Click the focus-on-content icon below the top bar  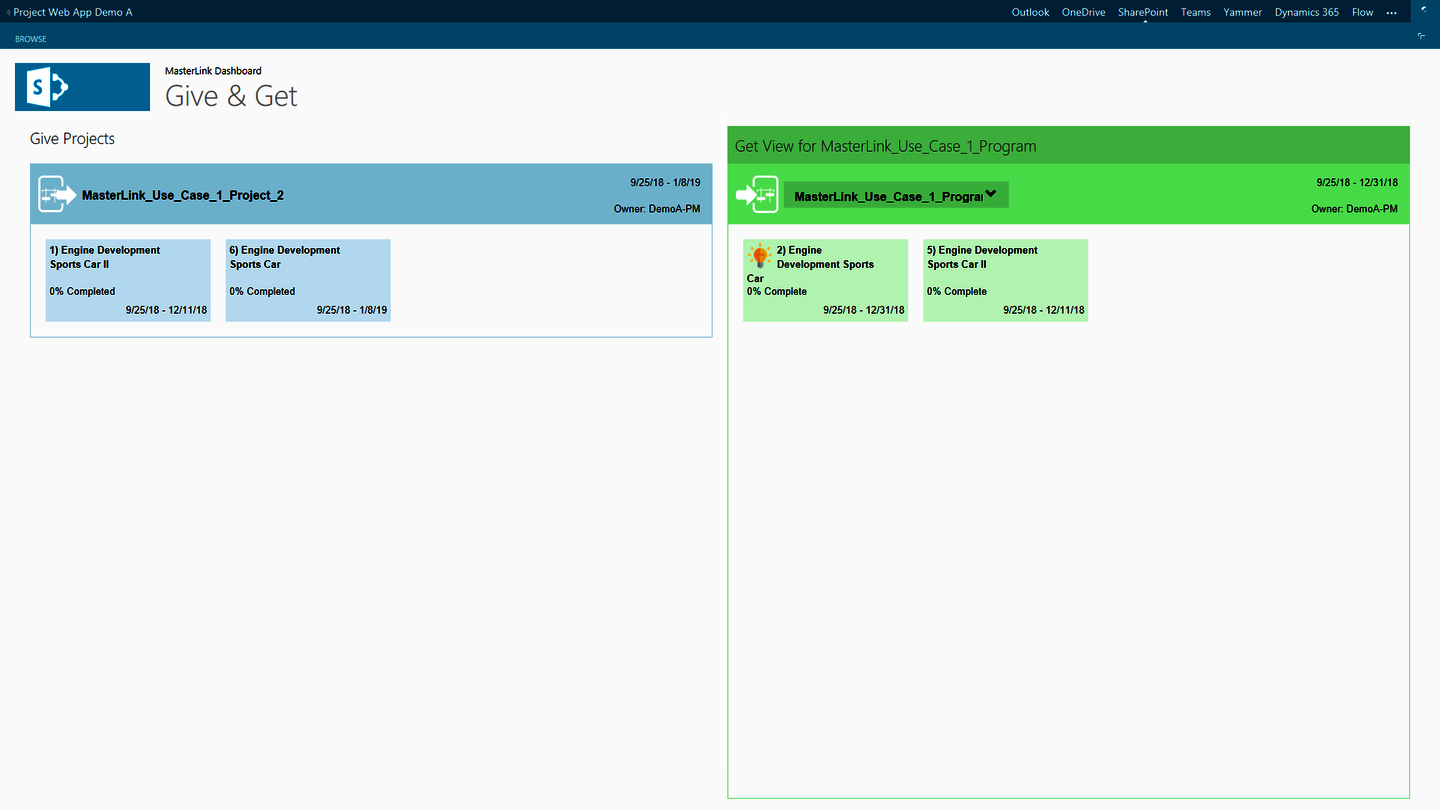pyautogui.click(x=1421, y=36)
